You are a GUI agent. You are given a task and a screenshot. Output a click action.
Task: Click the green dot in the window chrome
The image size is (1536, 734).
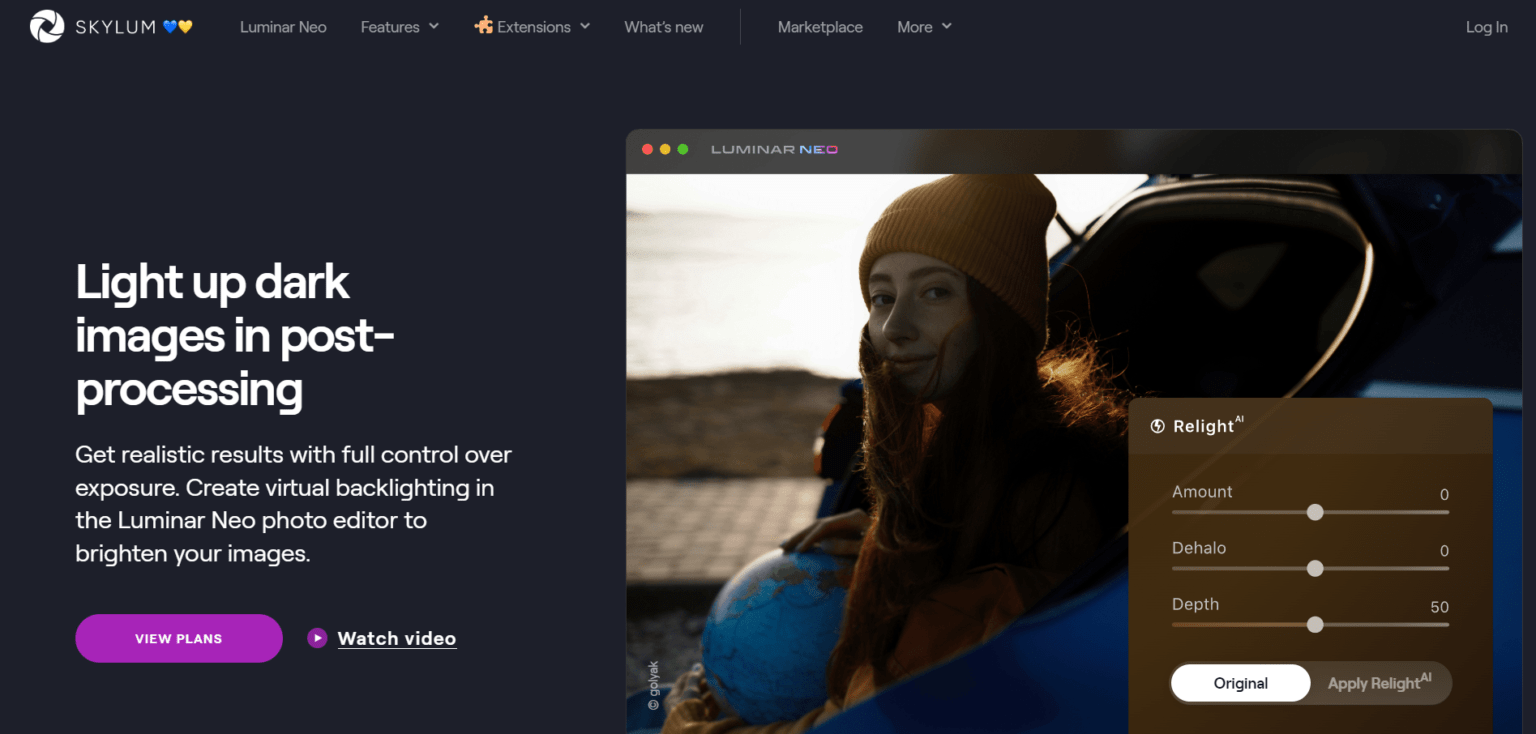[683, 148]
